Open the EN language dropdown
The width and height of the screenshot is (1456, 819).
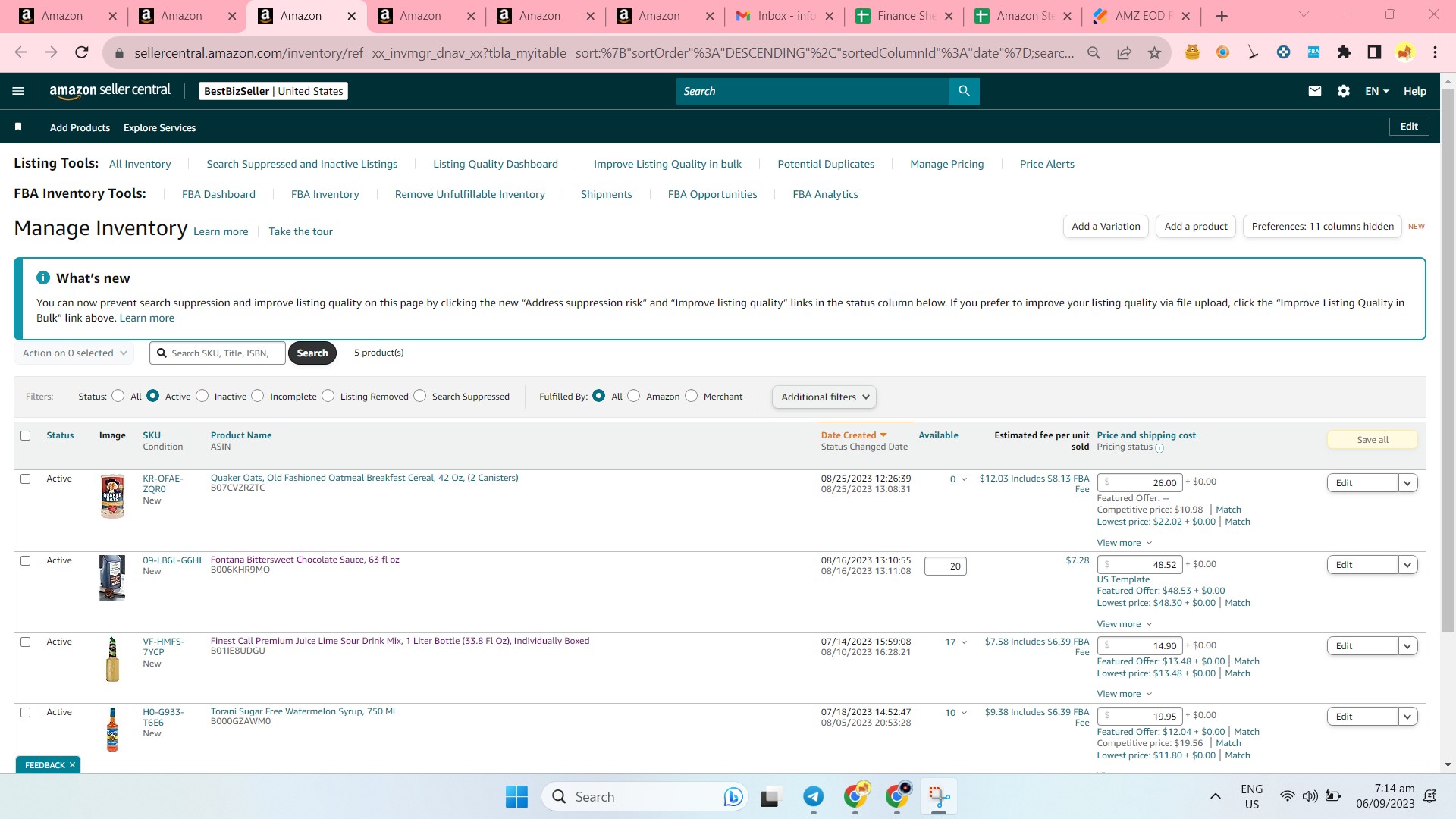click(x=1377, y=91)
